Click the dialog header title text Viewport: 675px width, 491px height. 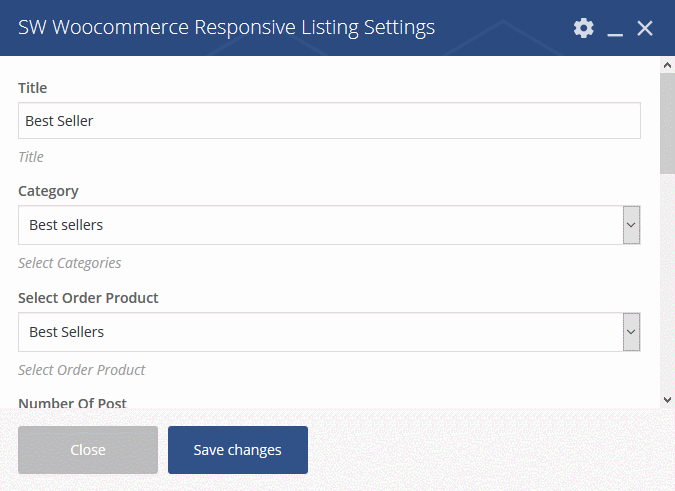[226, 28]
